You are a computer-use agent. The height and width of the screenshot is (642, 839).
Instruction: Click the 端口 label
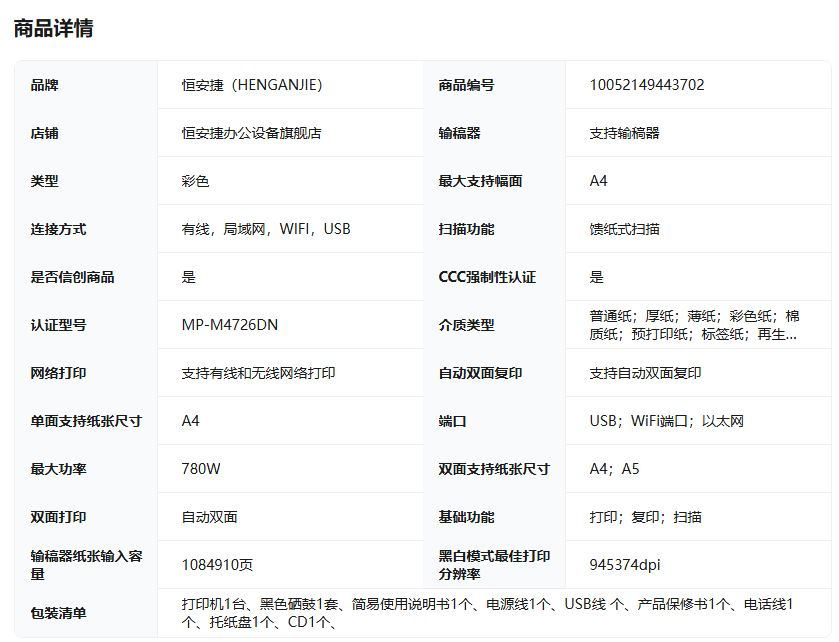point(452,421)
